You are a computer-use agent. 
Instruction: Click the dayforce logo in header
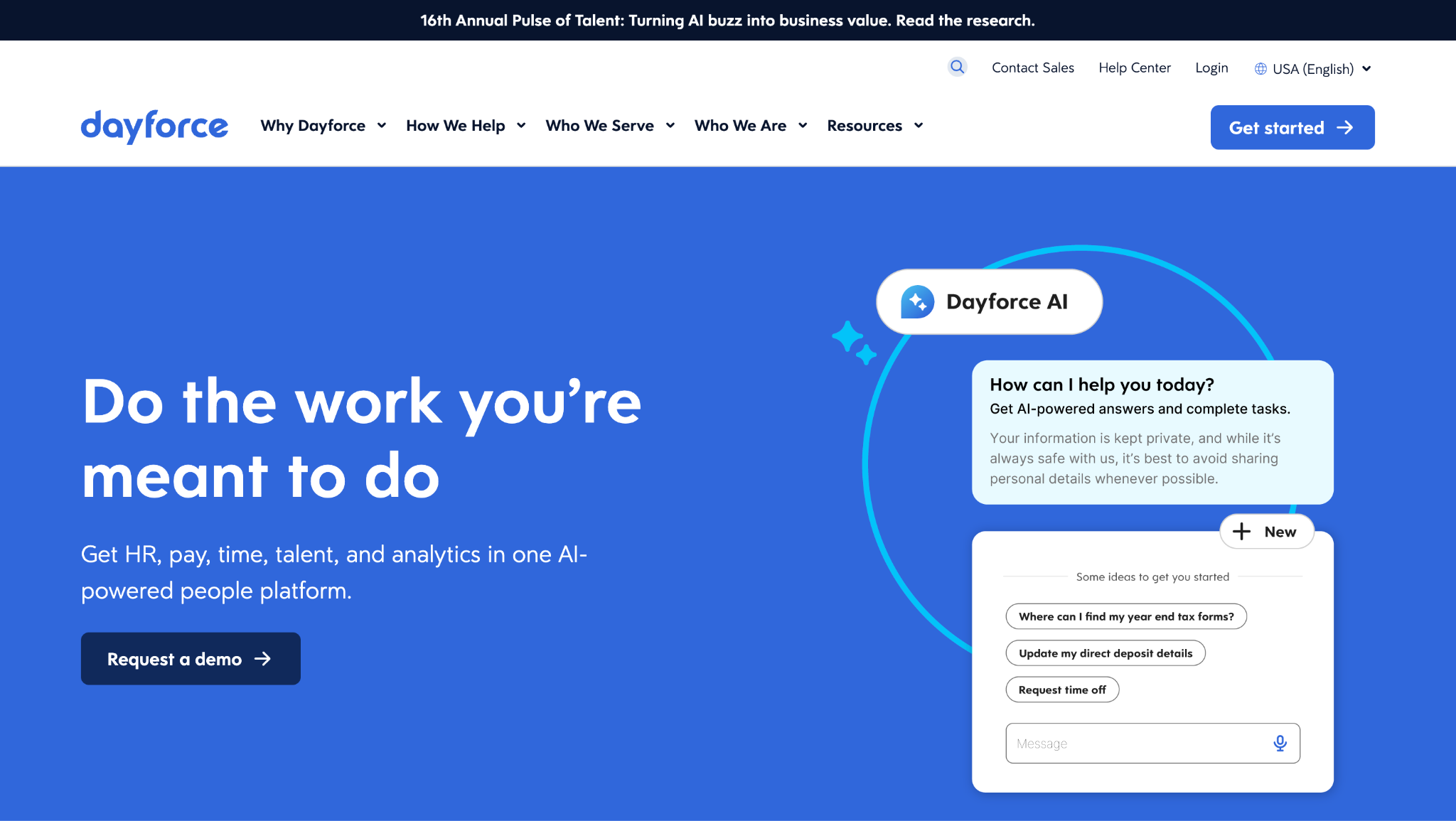pyautogui.click(x=154, y=127)
